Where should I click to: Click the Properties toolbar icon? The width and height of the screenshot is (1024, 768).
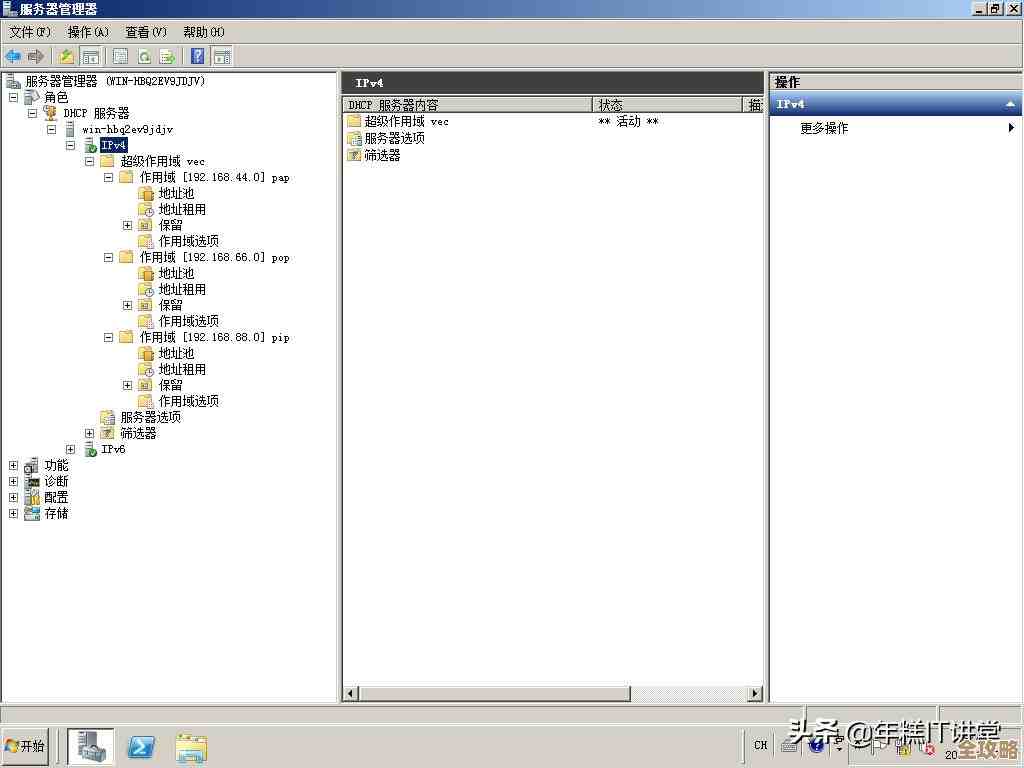pos(120,57)
